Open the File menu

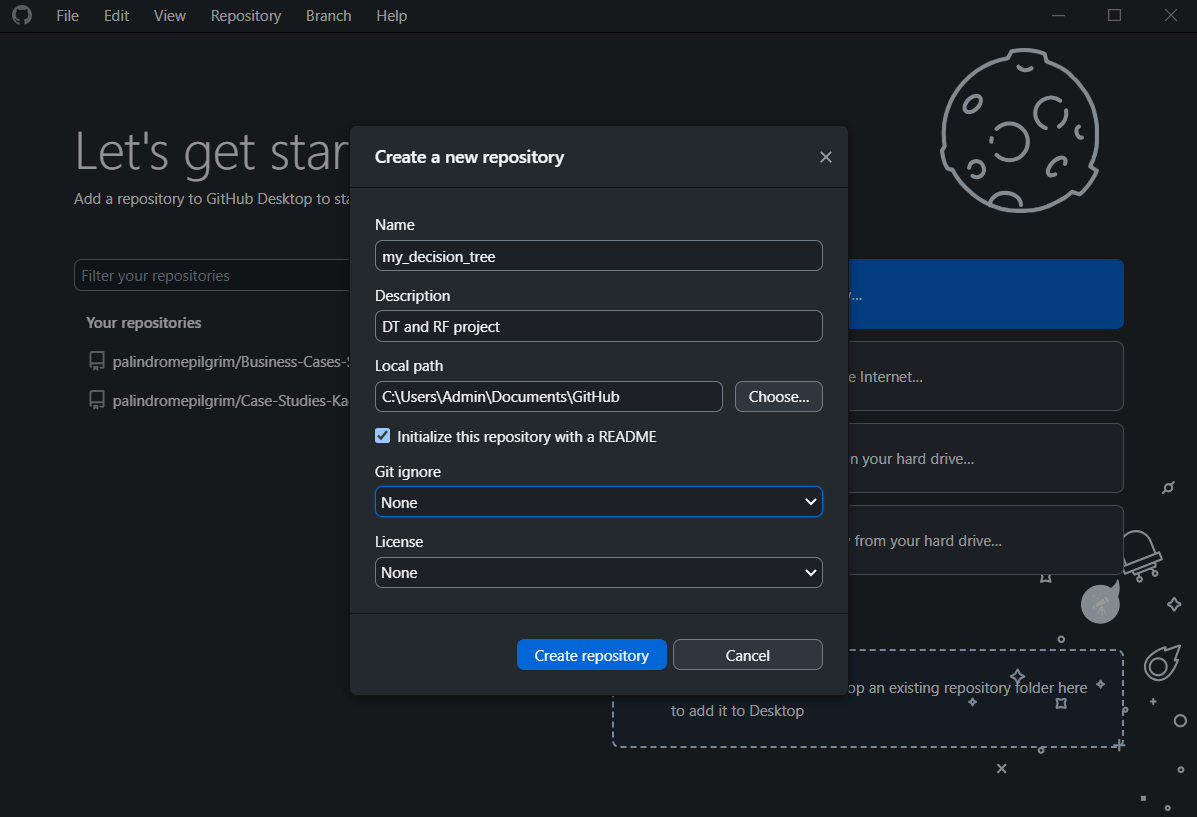point(67,16)
